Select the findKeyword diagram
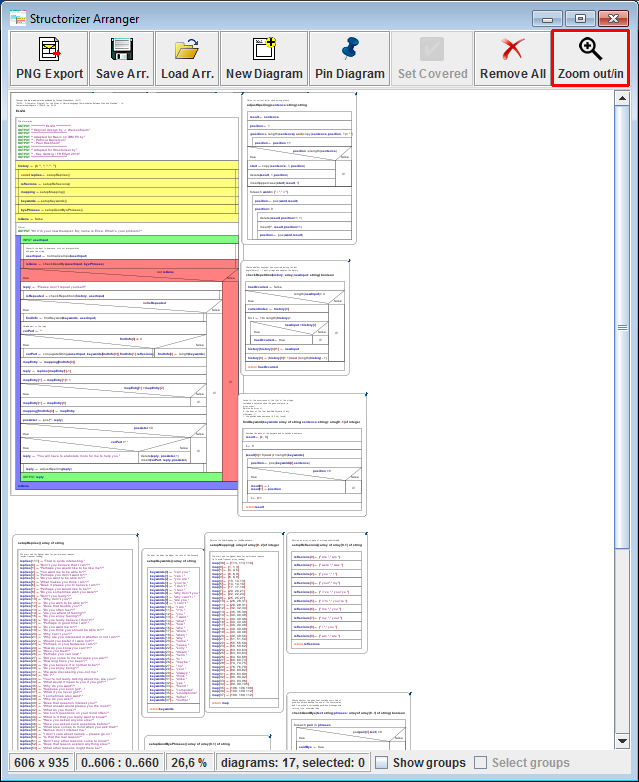This screenshot has height=782, width=639. pos(302,455)
